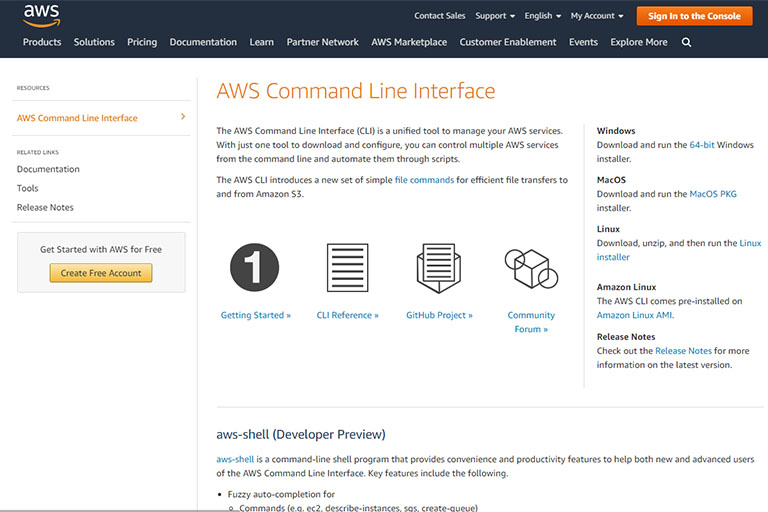The height and width of the screenshot is (512, 768).
Task: Click the Getting Started » link
Action: click(x=256, y=315)
